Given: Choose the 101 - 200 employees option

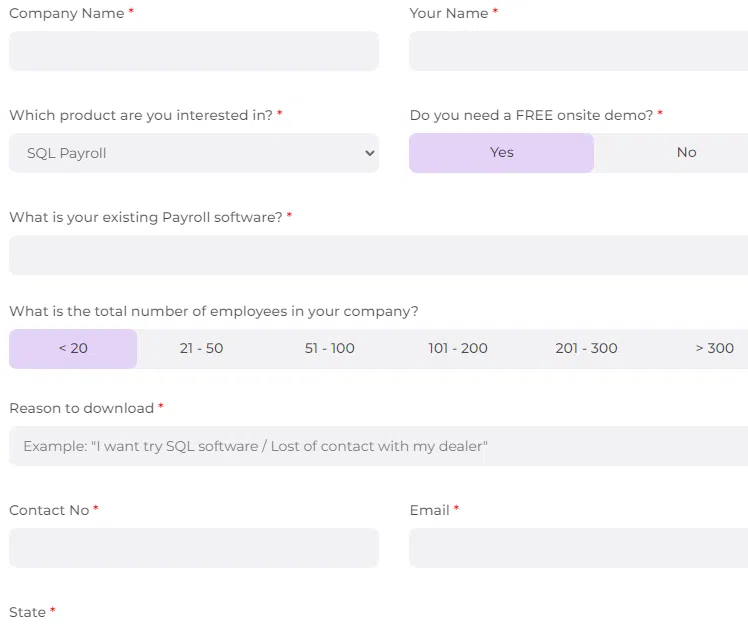Looking at the screenshot, I should 458,349.
